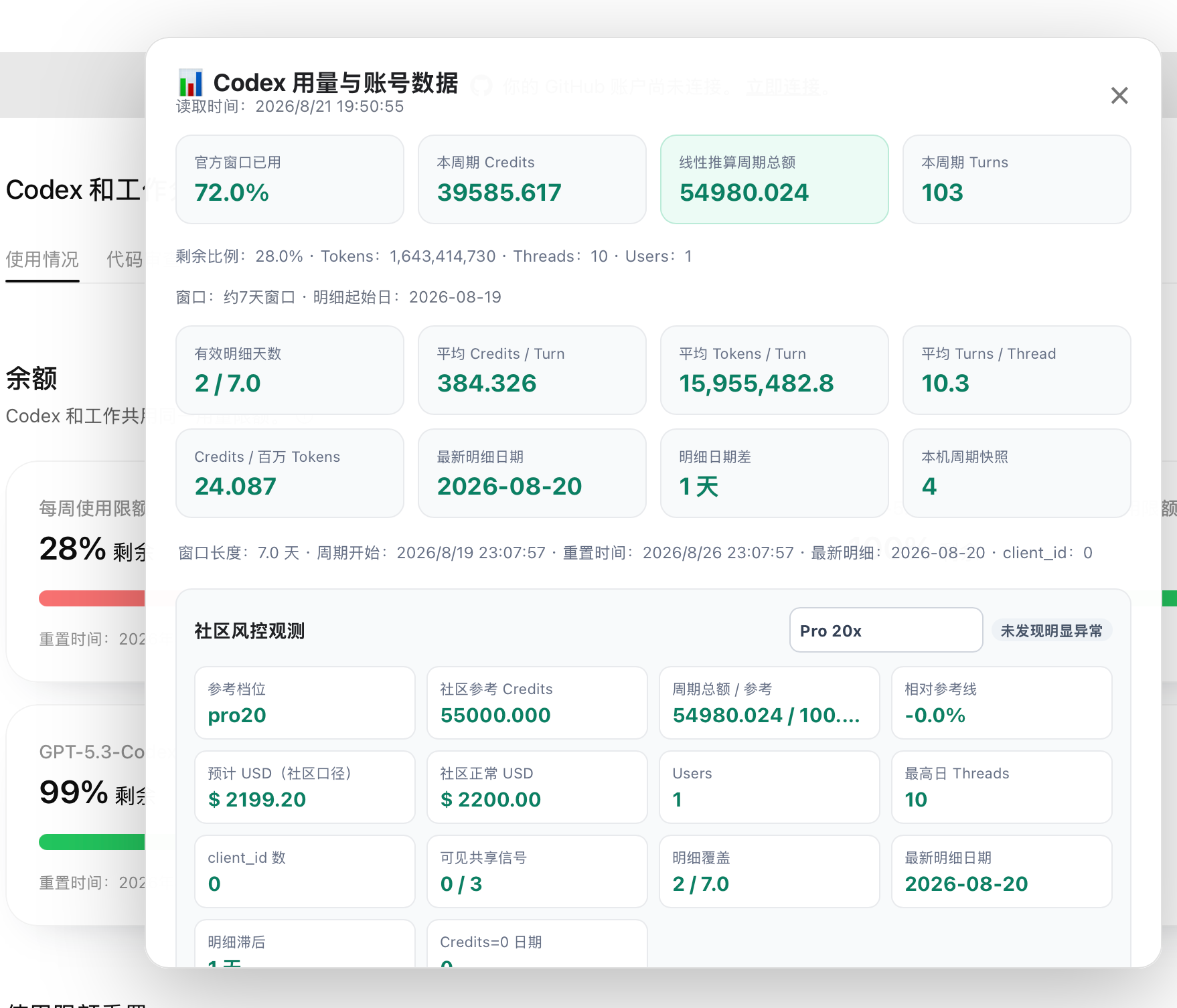
Task: Click the highlighted 线性推算周期总额 card
Action: click(x=775, y=179)
